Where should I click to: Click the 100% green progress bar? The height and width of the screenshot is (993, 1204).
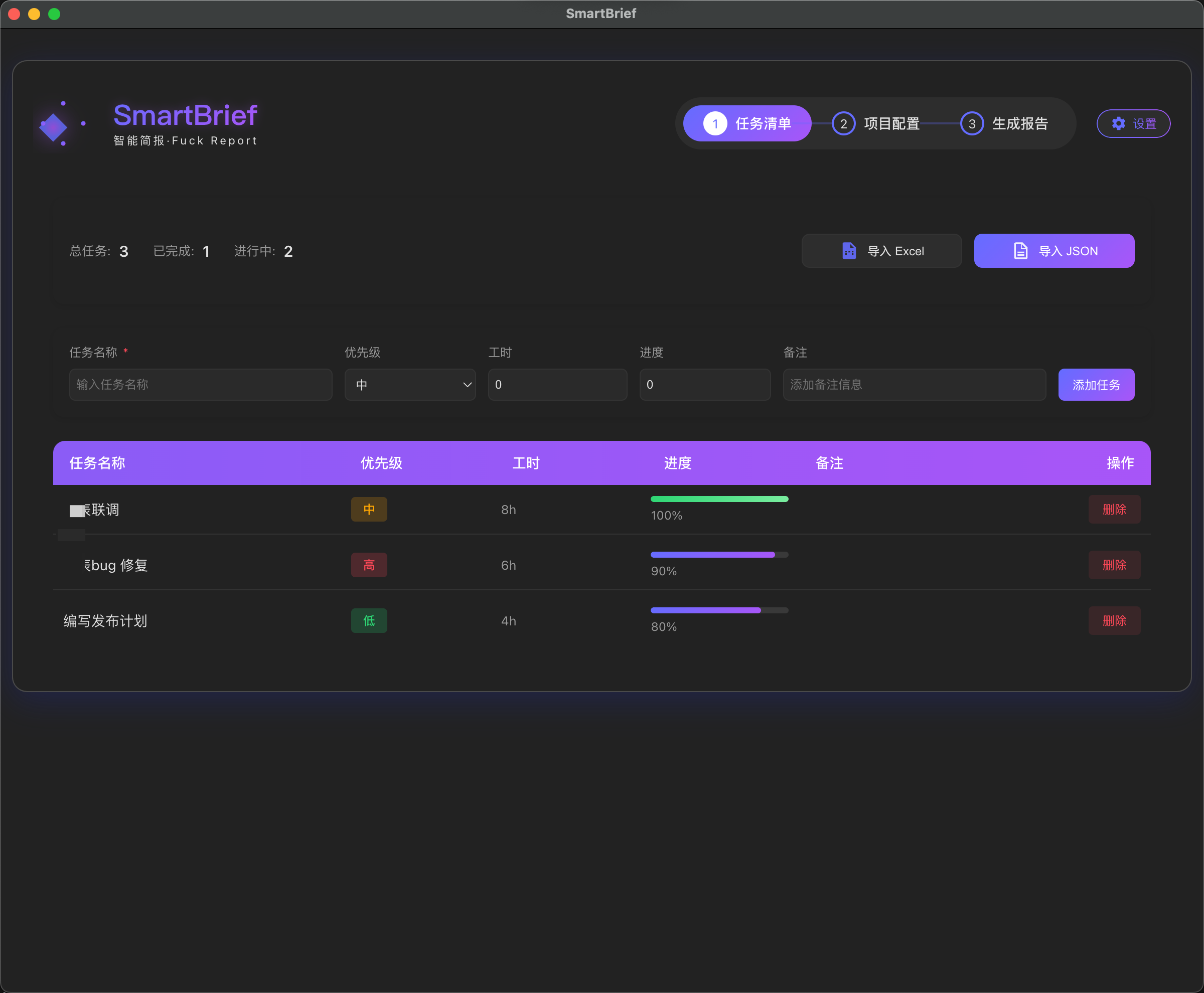coord(719,499)
